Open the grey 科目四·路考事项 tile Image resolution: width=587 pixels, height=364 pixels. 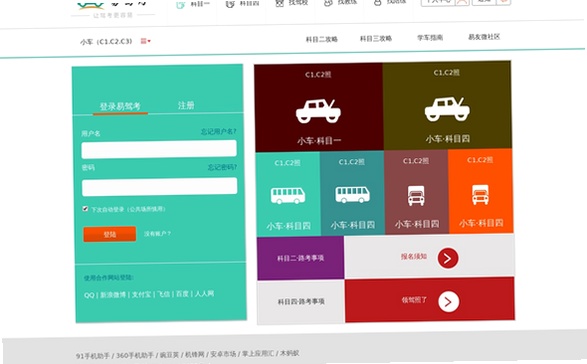pyautogui.click(x=301, y=302)
